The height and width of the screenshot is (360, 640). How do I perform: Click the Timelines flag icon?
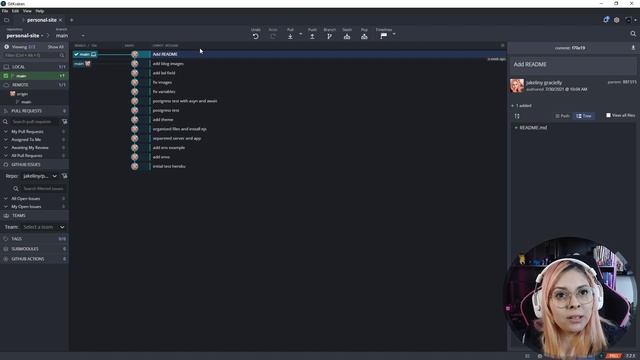point(383,36)
